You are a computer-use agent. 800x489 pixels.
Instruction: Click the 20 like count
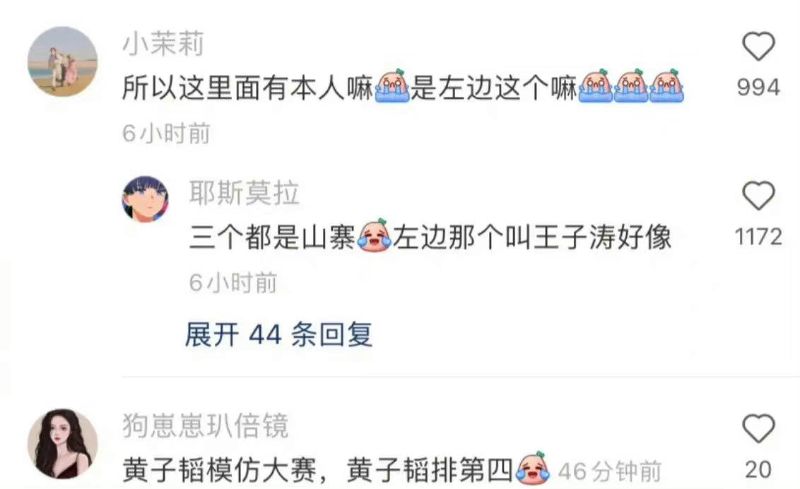[758, 470]
